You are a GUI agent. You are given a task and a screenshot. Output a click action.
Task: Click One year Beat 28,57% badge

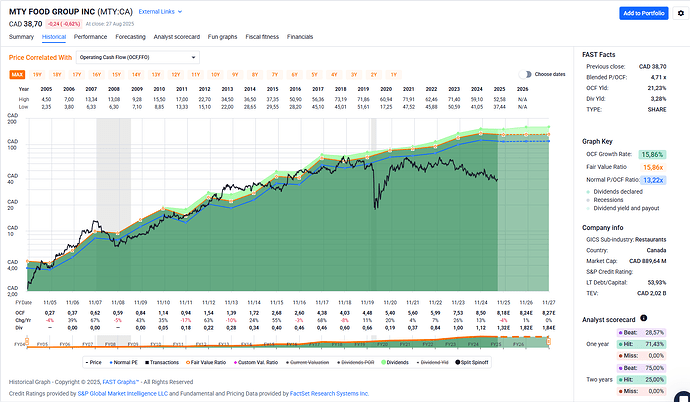point(642,333)
